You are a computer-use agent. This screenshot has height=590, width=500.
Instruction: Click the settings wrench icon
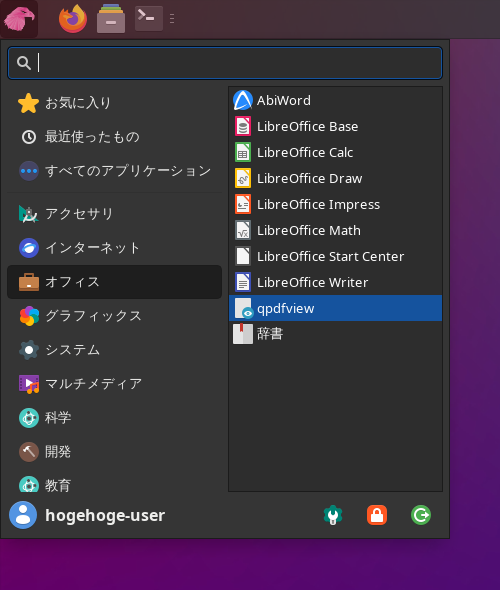[x=333, y=515]
